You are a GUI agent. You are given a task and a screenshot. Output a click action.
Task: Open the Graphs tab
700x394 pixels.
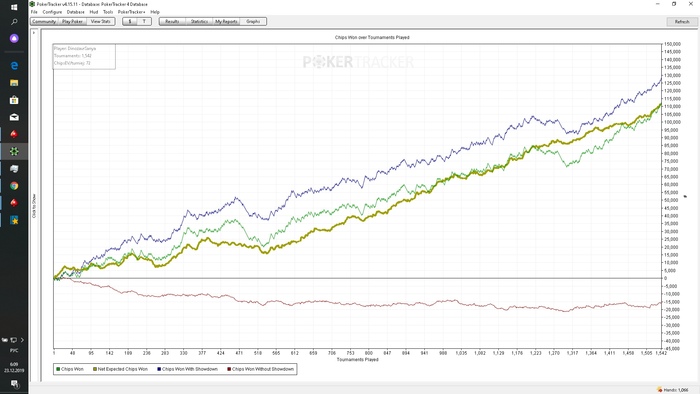(x=253, y=21)
